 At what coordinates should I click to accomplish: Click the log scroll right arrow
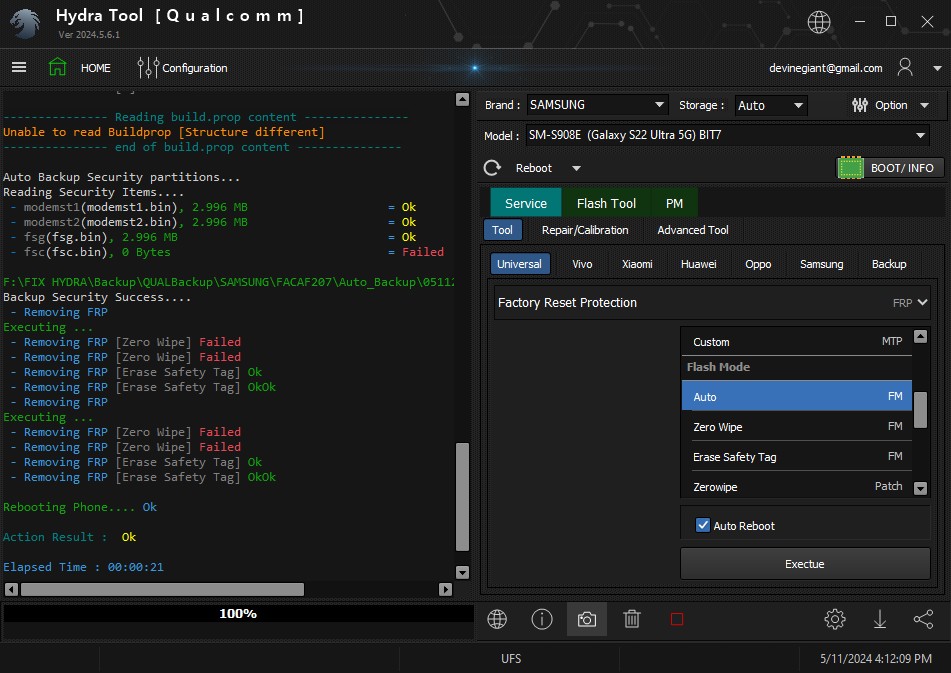click(x=446, y=589)
